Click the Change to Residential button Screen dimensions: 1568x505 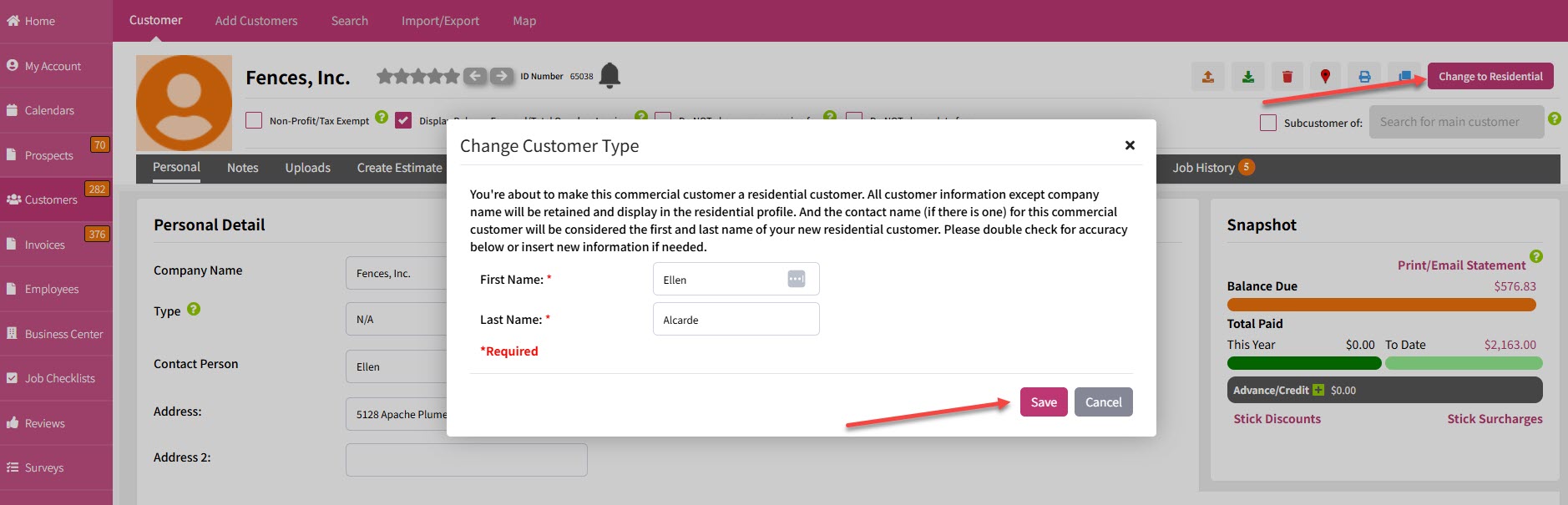1490,77
